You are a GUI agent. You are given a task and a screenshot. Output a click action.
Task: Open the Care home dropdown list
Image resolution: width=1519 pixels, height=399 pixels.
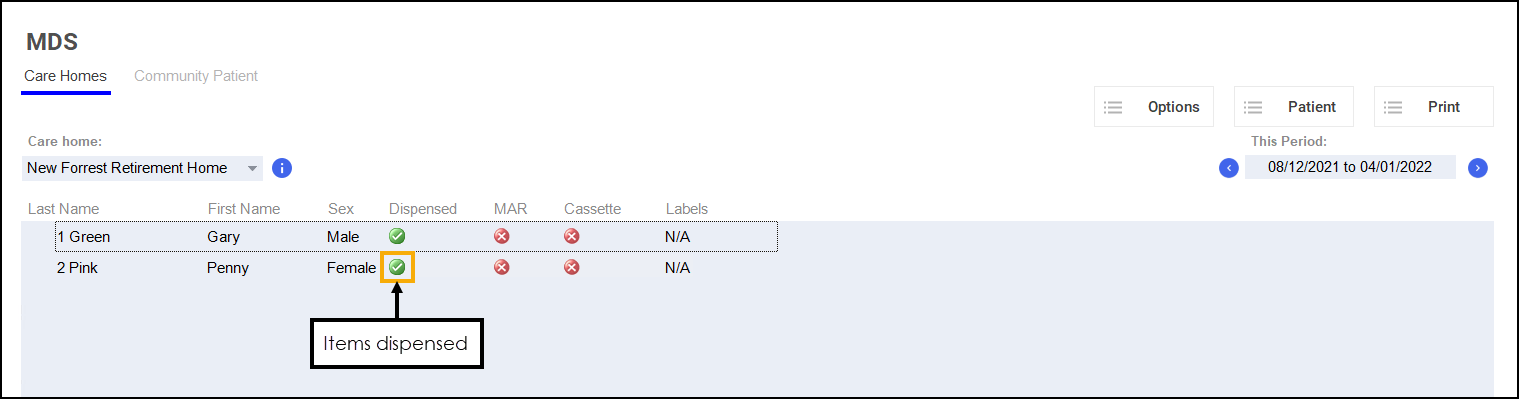[x=142, y=168]
